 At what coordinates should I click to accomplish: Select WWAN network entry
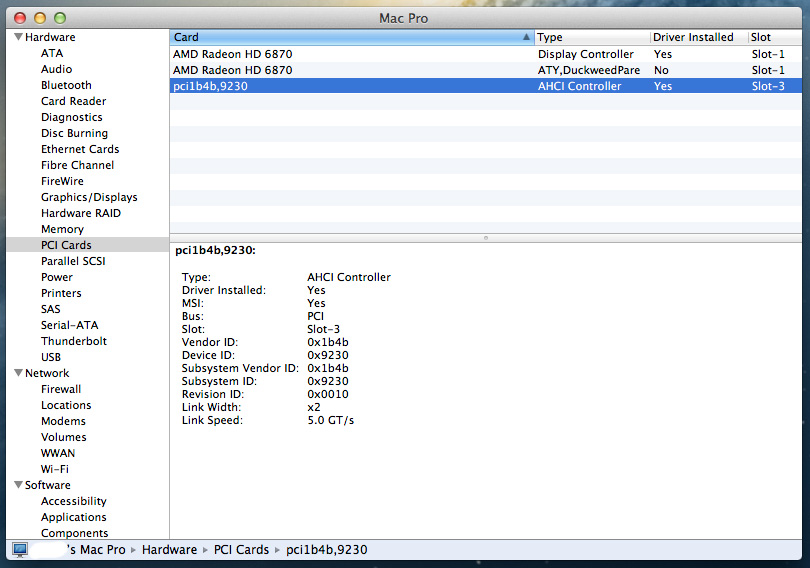pyautogui.click(x=58, y=453)
